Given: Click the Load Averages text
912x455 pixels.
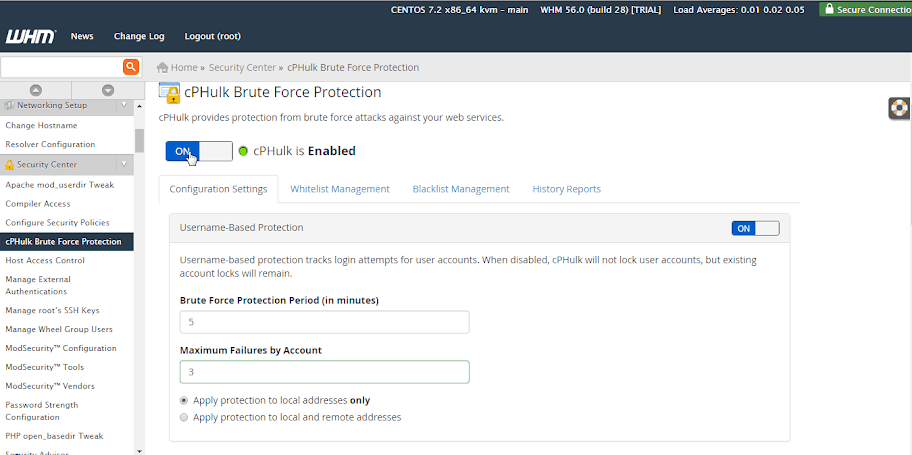Looking at the screenshot, I should click(x=739, y=10).
